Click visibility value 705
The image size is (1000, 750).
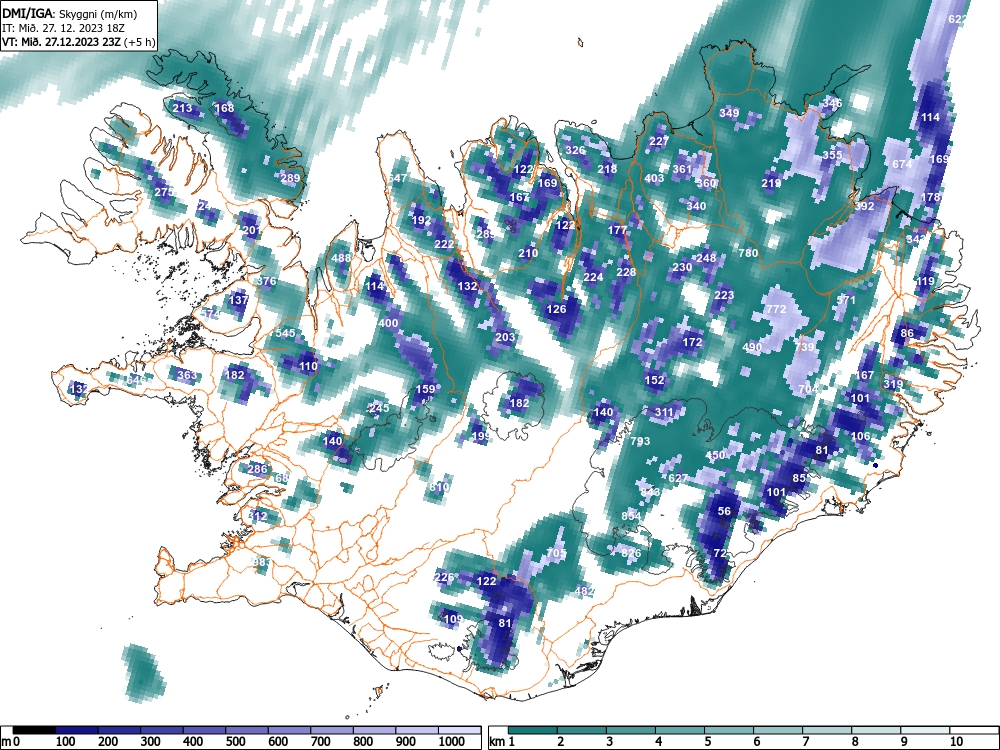coord(556,552)
